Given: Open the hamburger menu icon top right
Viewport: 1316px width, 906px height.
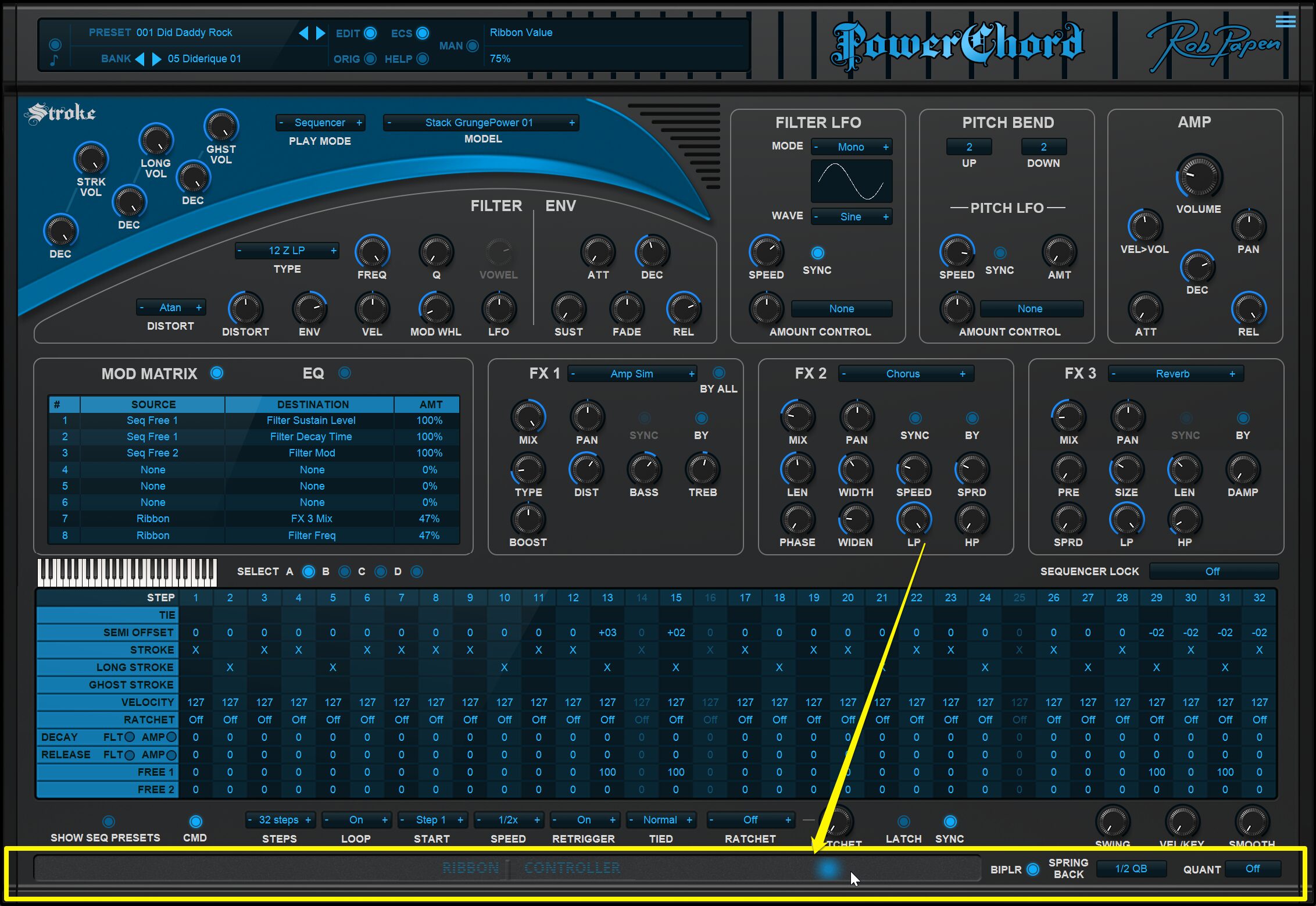Looking at the screenshot, I should tap(1285, 22).
